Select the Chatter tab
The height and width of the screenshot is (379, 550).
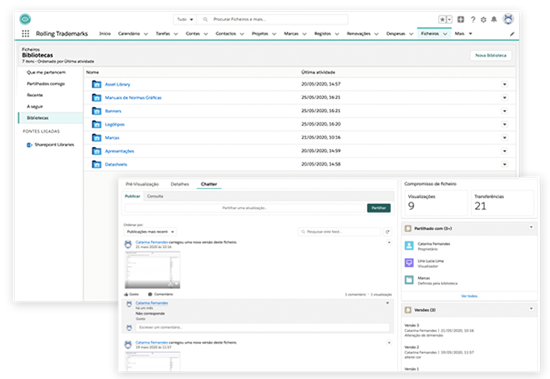[209, 184]
